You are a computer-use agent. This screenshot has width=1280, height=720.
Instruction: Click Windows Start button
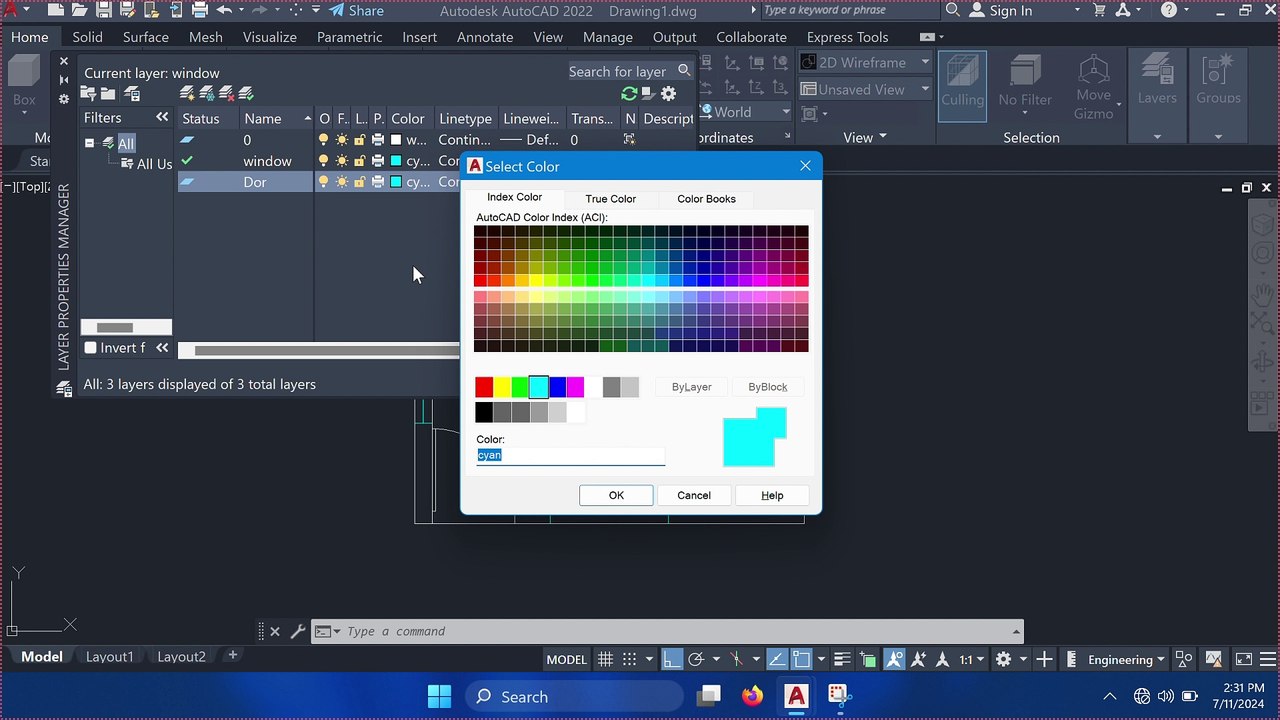click(x=439, y=696)
